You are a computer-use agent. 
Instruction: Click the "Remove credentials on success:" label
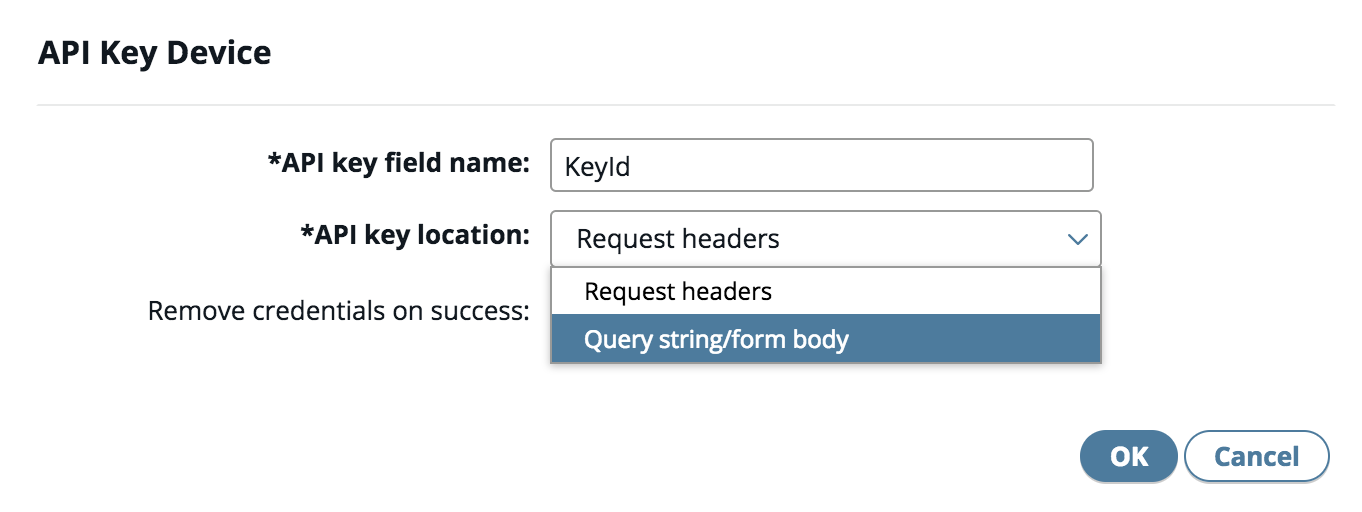338,311
